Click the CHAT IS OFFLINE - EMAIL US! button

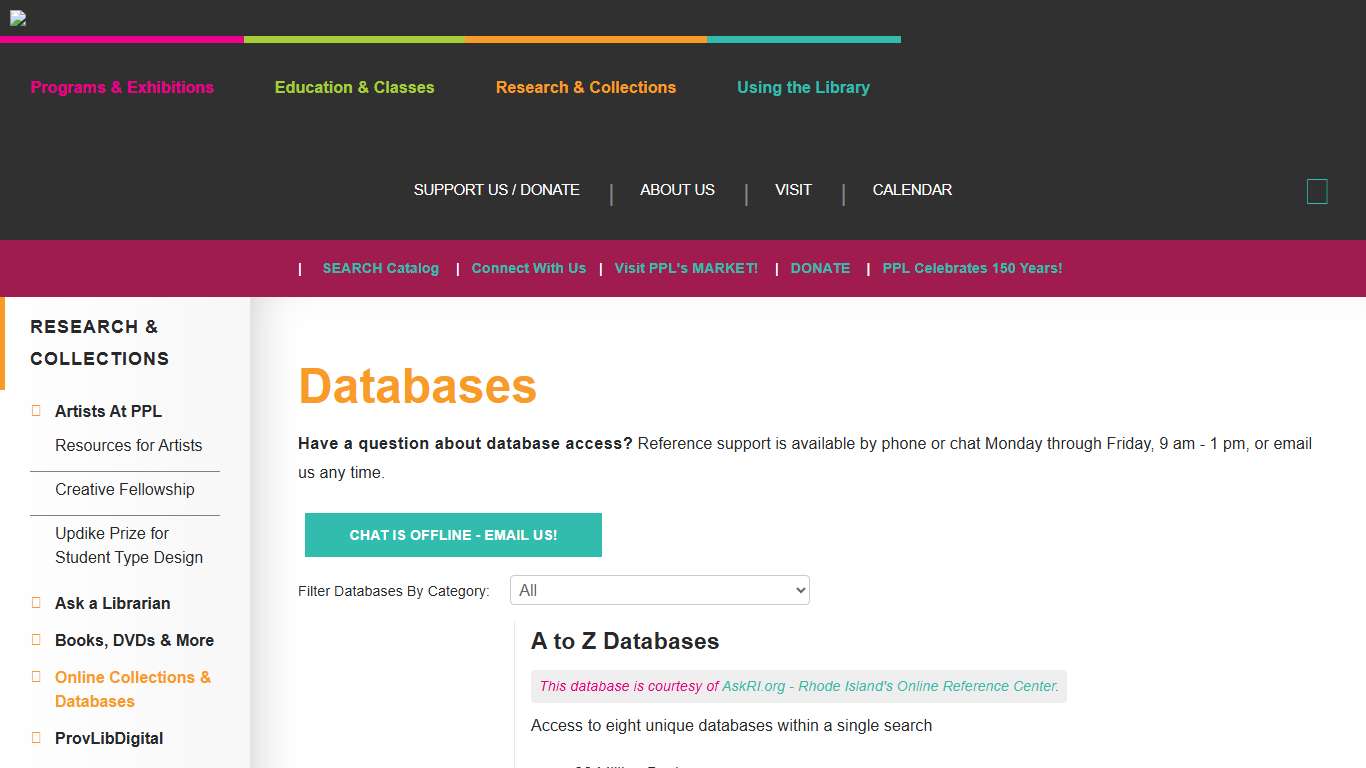click(x=452, y=535)
